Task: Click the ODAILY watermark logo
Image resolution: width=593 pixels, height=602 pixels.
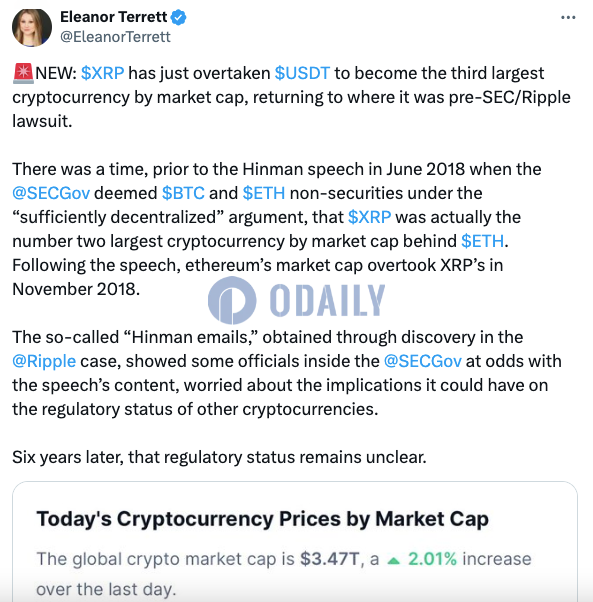Action: pos(296,300)
